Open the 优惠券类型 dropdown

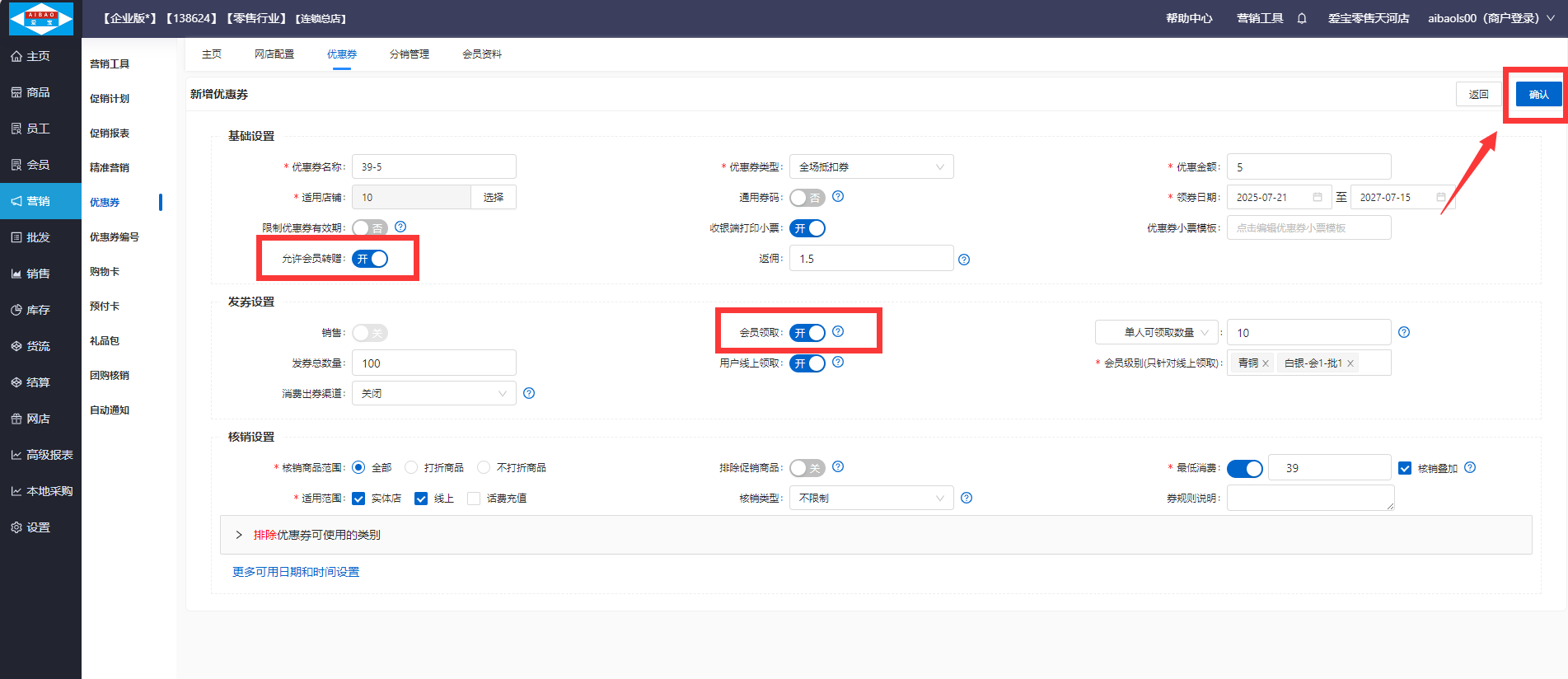(x=871, y=167)
